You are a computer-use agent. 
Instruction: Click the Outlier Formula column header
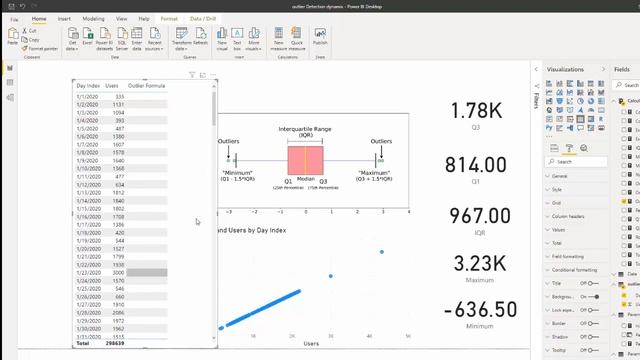(147, 86)
